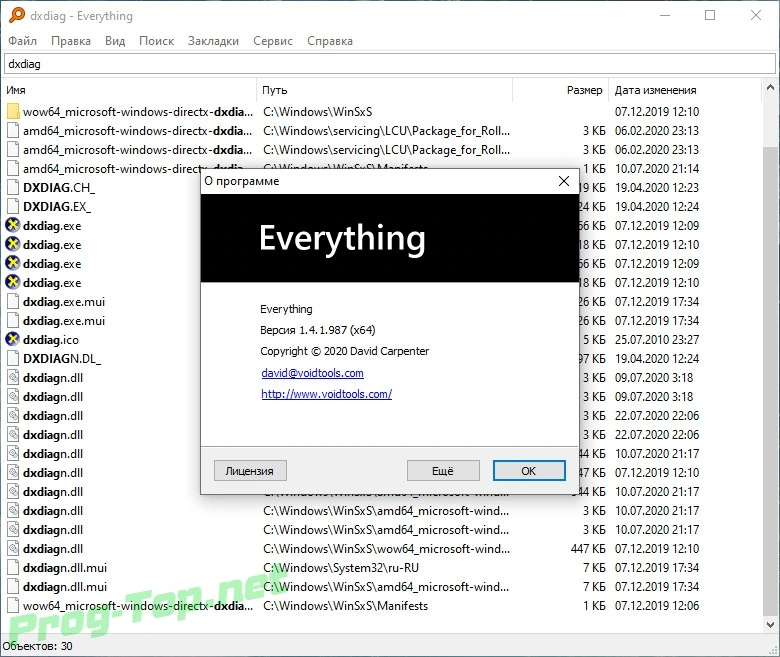Click the Версия 1.4.1.987 (x64) text

click(x=317, y=330)
